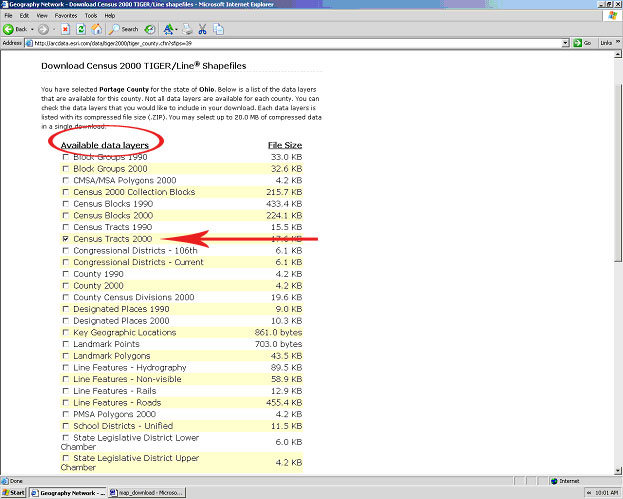Open the History clock icon

(x=150, y=29)
